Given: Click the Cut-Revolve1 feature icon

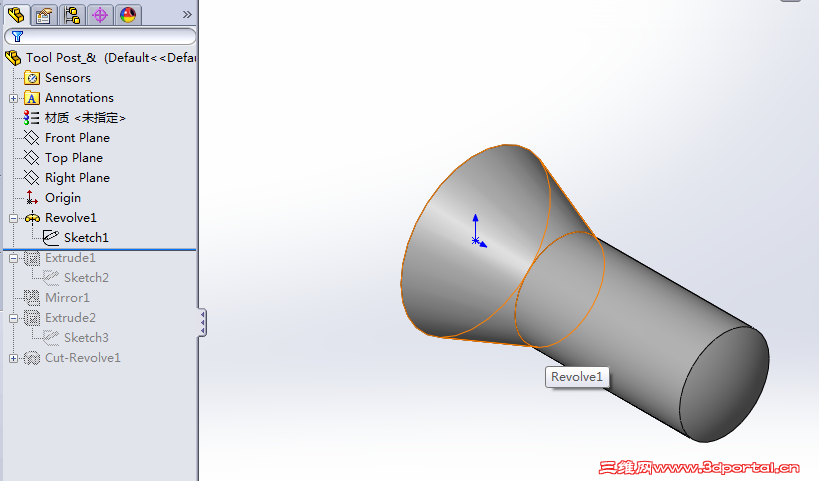Looking at the screenshot, I should (x=32, y=358).
